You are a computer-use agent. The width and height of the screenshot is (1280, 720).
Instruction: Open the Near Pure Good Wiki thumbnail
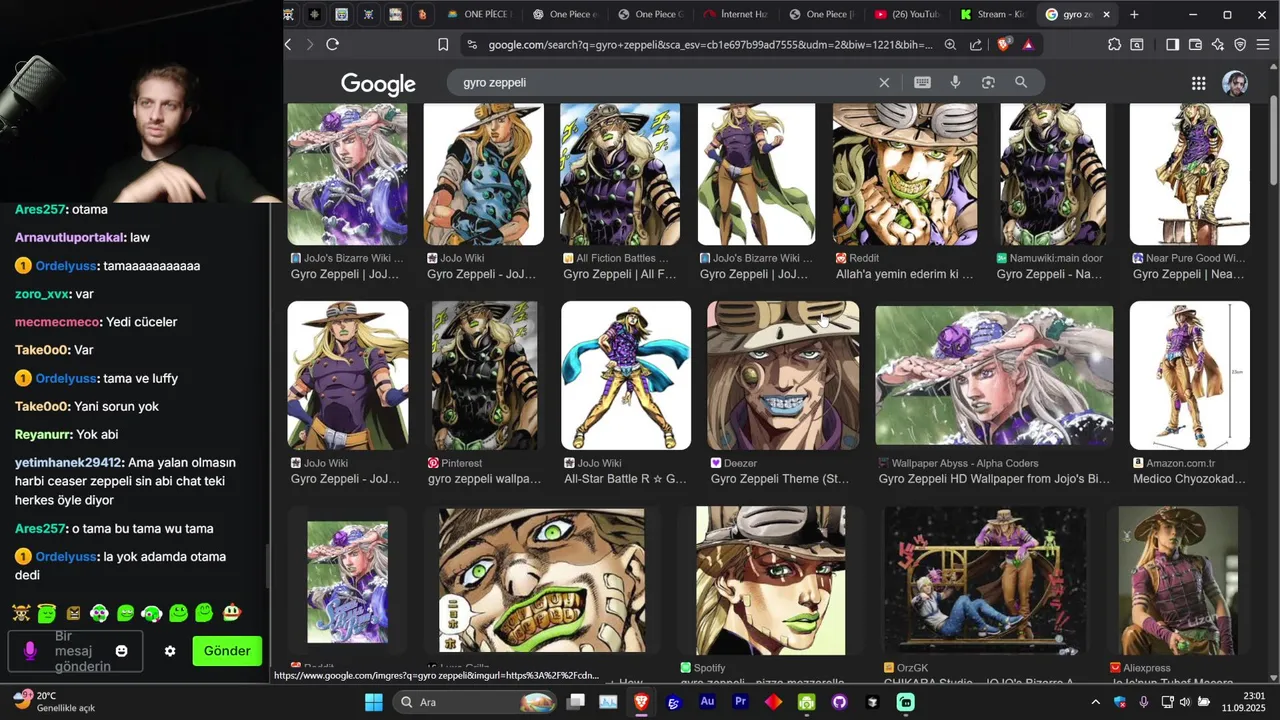pos(1190,174)
